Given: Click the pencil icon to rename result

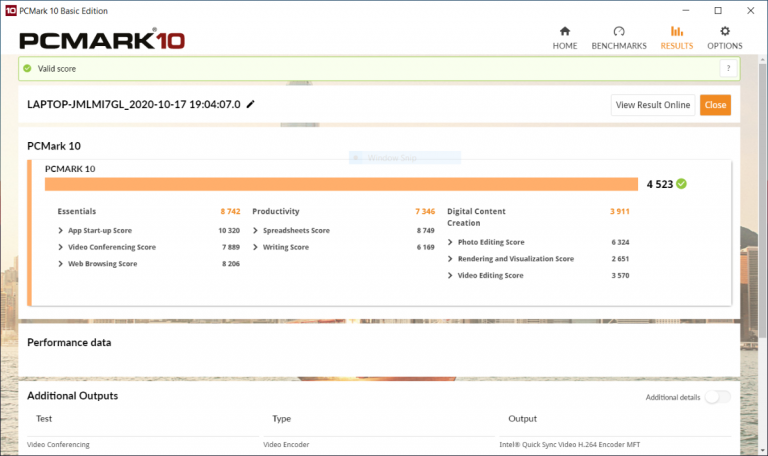Looking at the screenshot, I should pos(251,104).
